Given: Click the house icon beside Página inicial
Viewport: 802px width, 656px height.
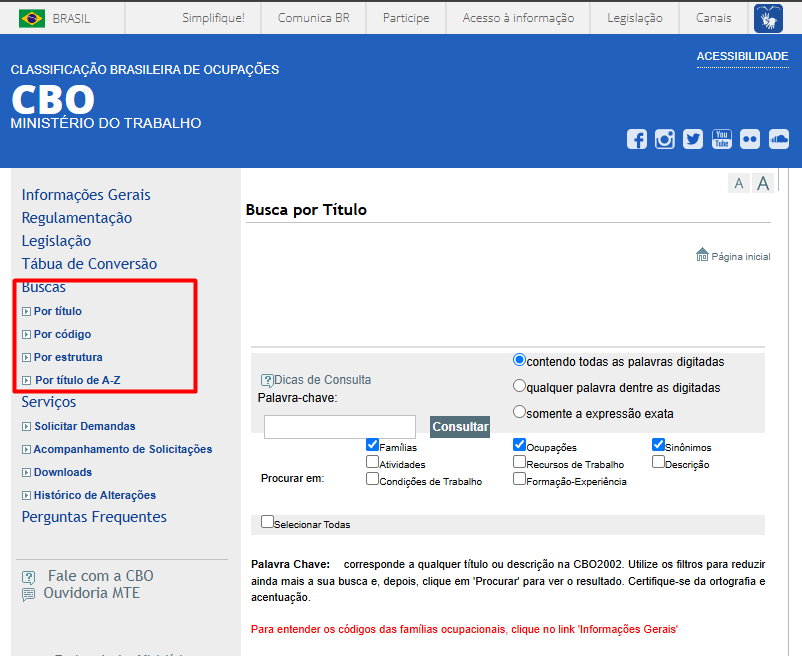Looking at the screenshot, I should (702, 254).
